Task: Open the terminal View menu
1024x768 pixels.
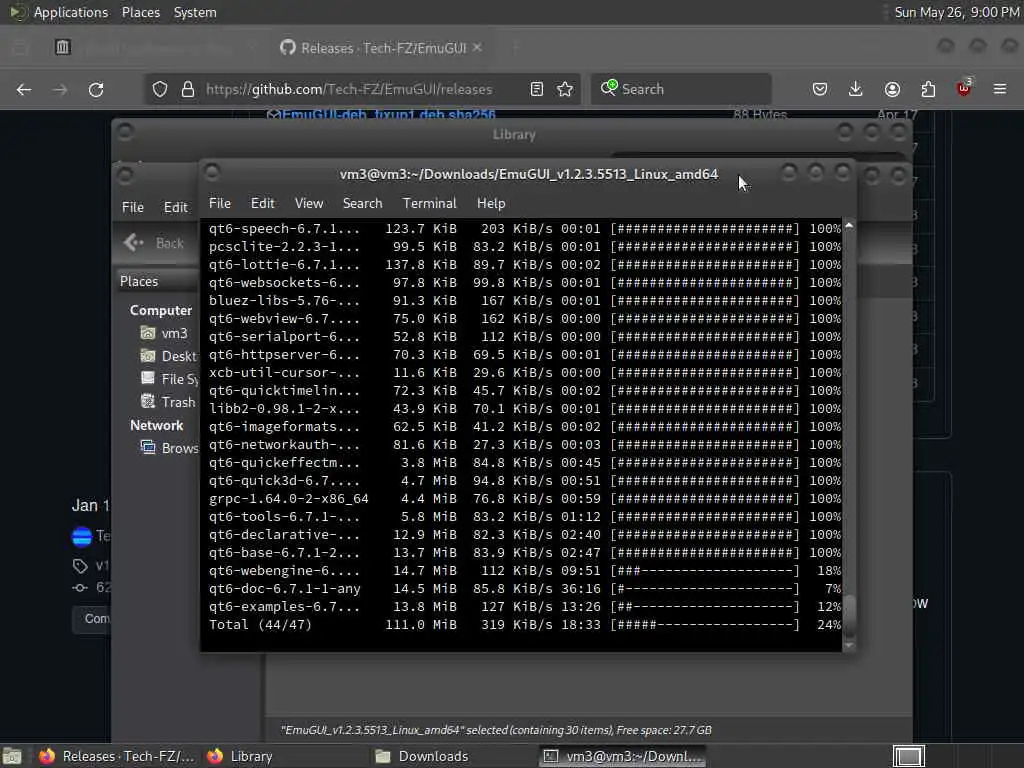Action: tap(309, 203)
